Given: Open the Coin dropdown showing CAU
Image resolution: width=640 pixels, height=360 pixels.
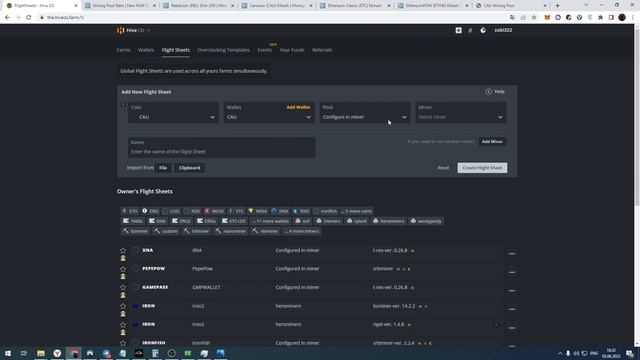Looking at the screenshot, I should (173, 112).
